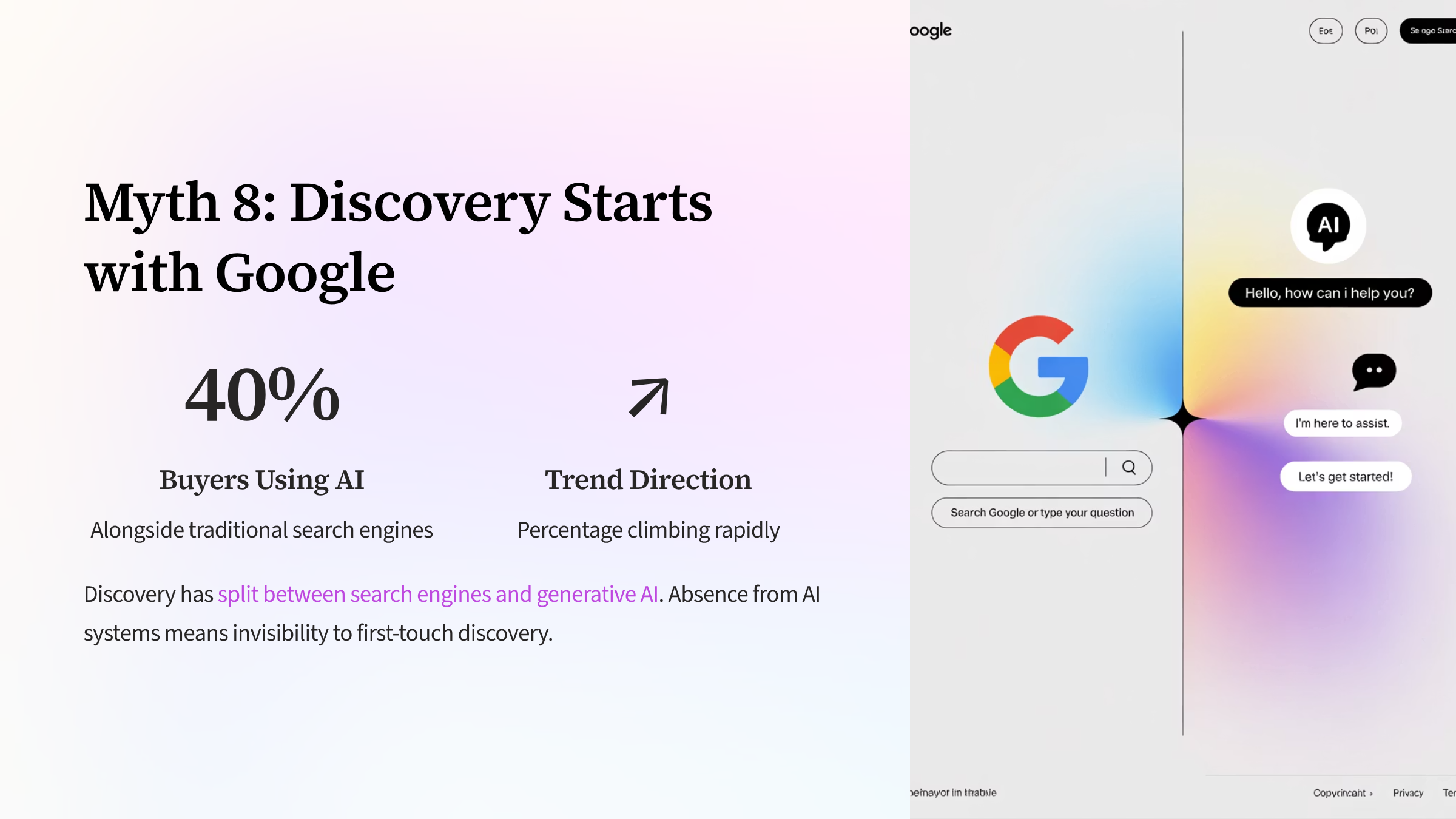1456x819 pixels.
Task: Click the four-point sparkle star icon
Action: (x=1182, y=418)
